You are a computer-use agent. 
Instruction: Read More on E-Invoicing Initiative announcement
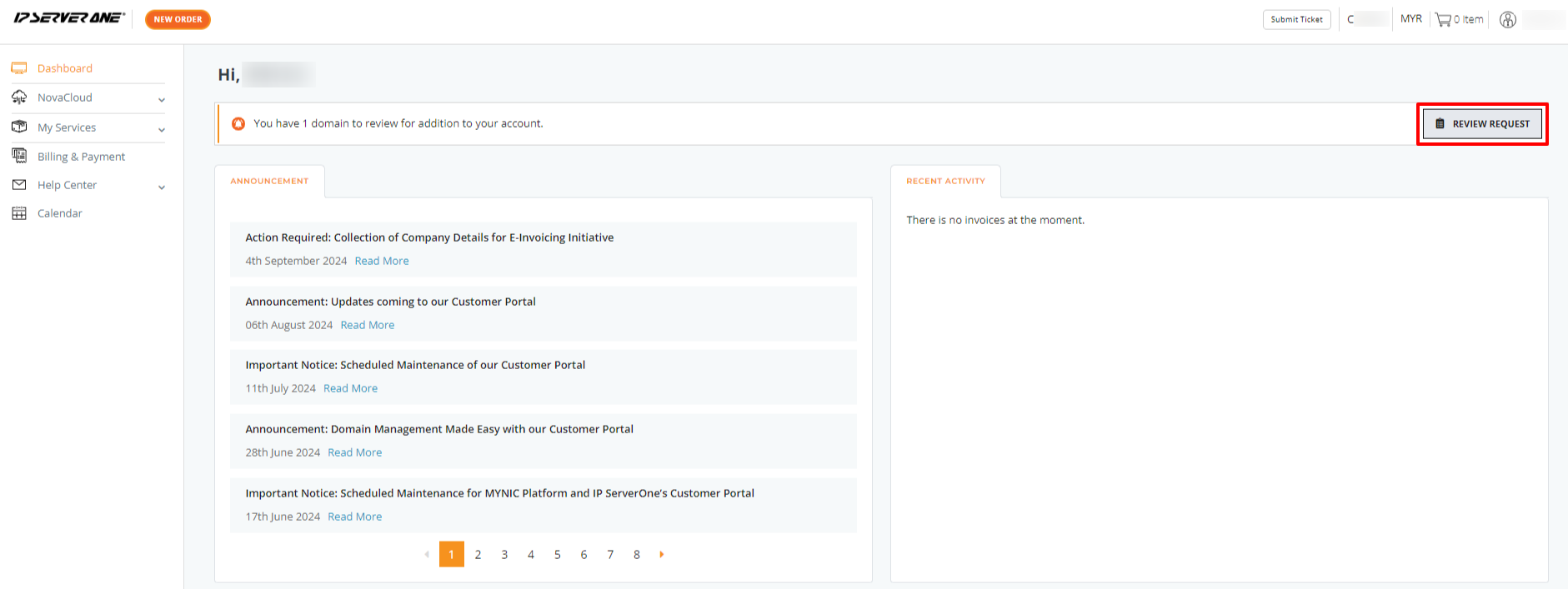(382, 261)
